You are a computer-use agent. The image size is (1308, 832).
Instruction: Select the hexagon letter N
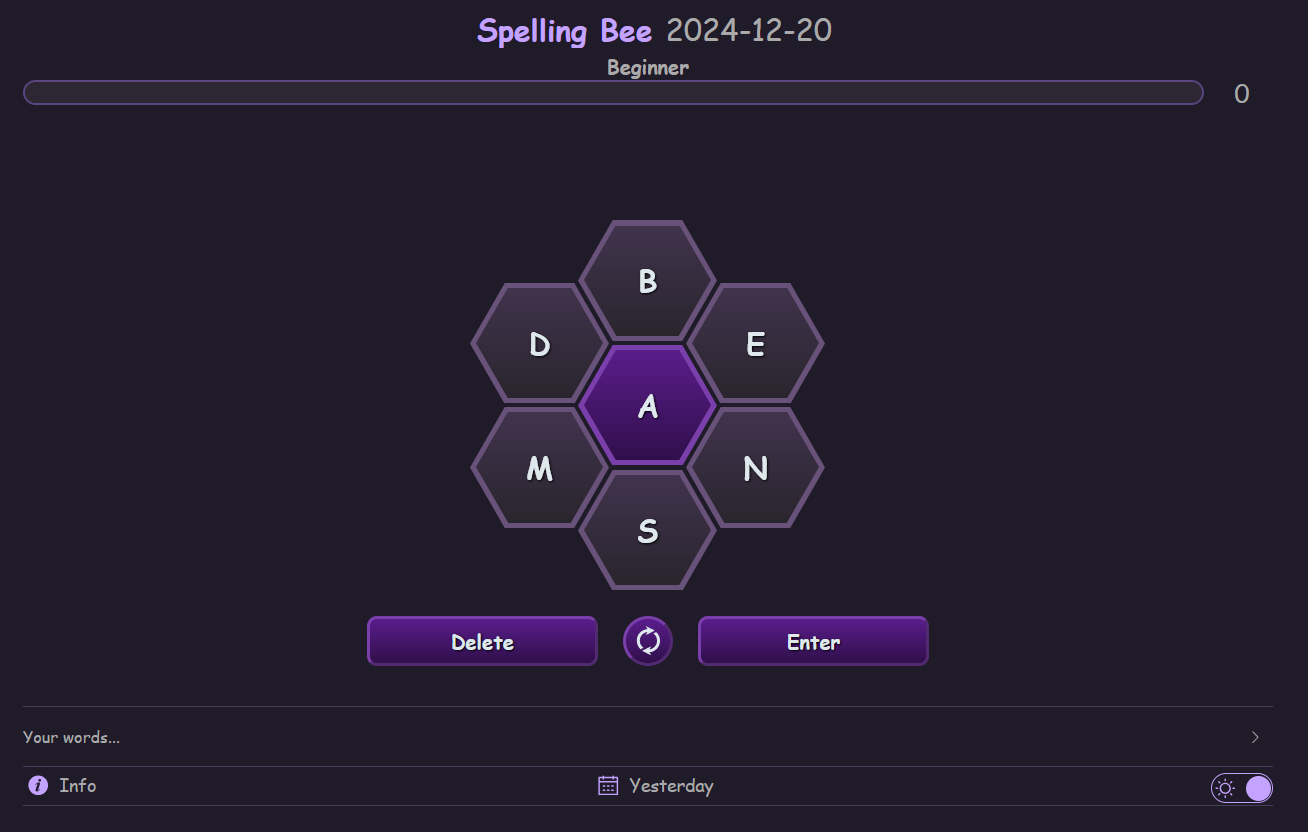(x=756, y=467)
